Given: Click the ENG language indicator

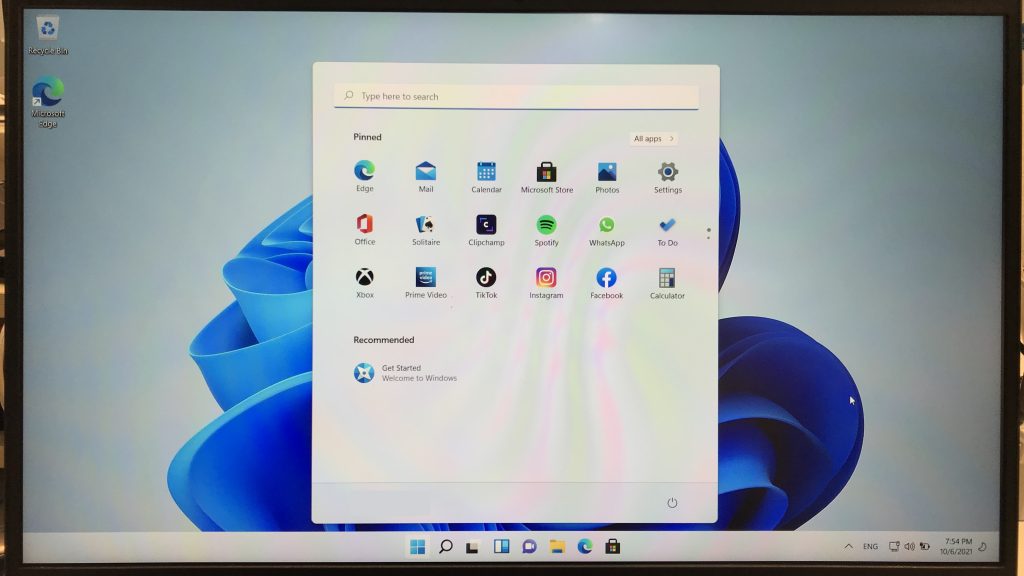Looking at the screenshot, I should (x=871, y=547).
